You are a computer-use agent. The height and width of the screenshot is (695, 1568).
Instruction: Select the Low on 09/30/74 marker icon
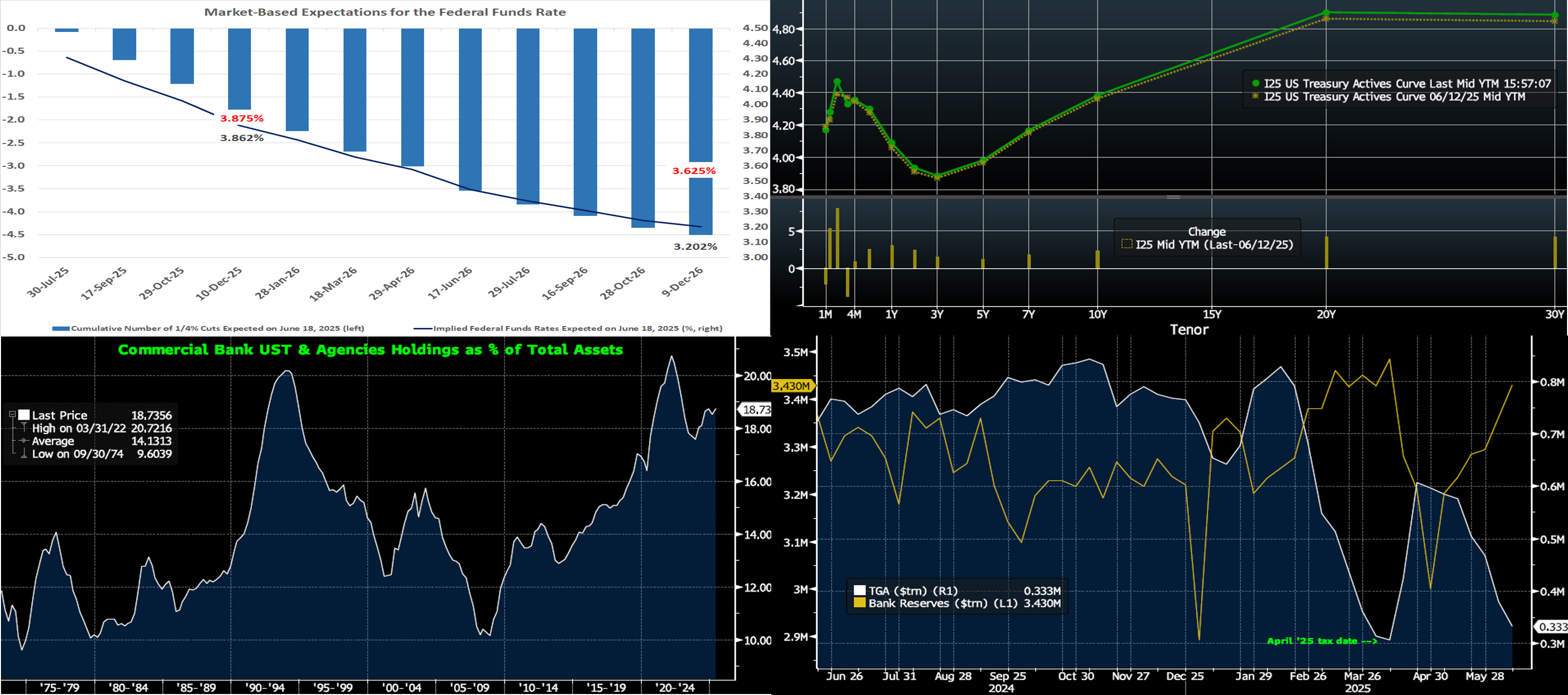pos(24,454)
